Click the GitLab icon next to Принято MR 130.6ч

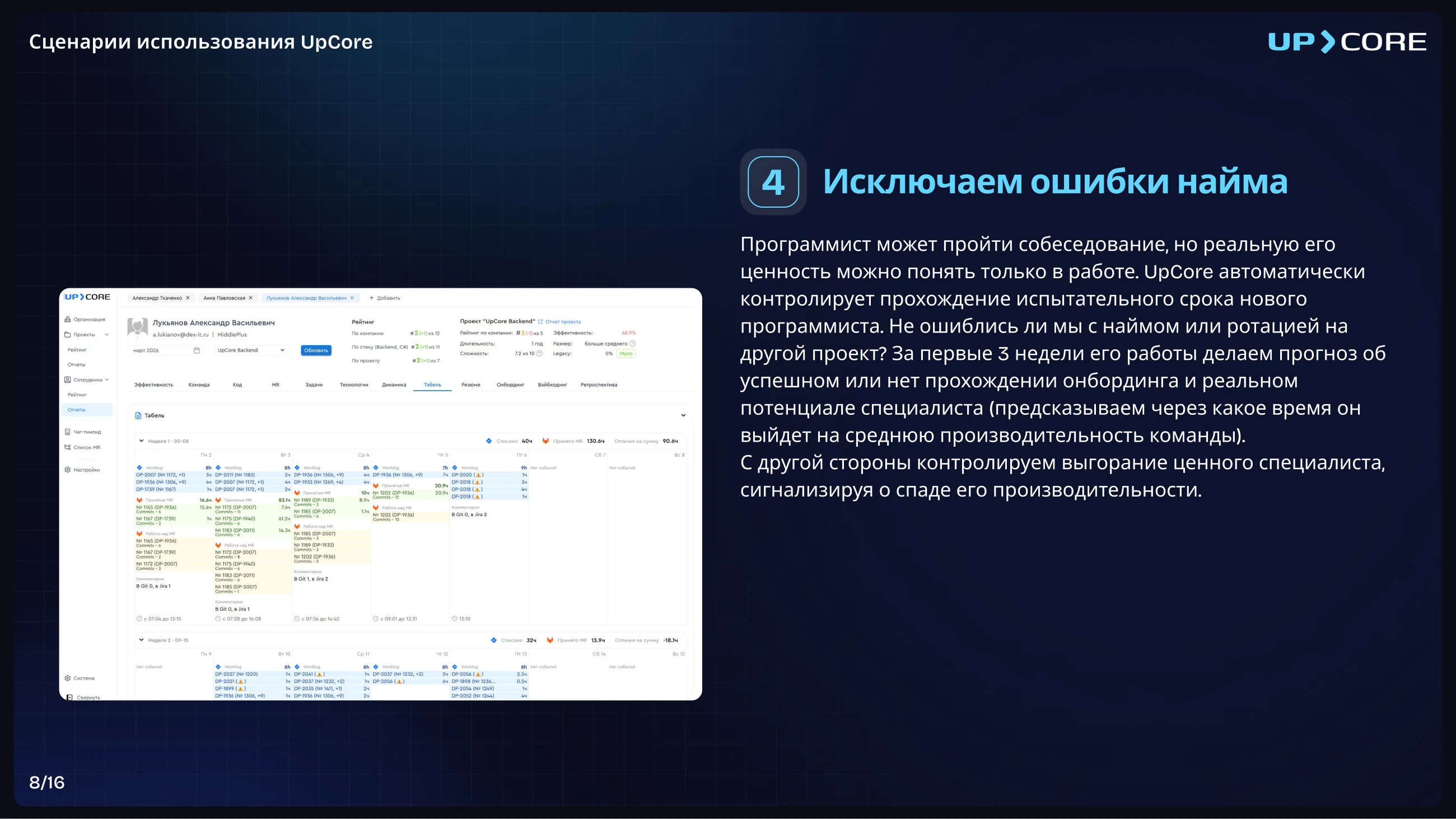[x=545, y=441]
